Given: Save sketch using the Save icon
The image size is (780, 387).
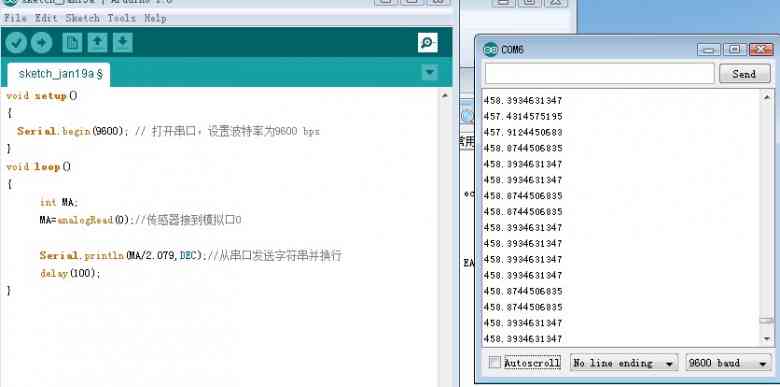Looking at the screenshot, I should click(122, 43).
